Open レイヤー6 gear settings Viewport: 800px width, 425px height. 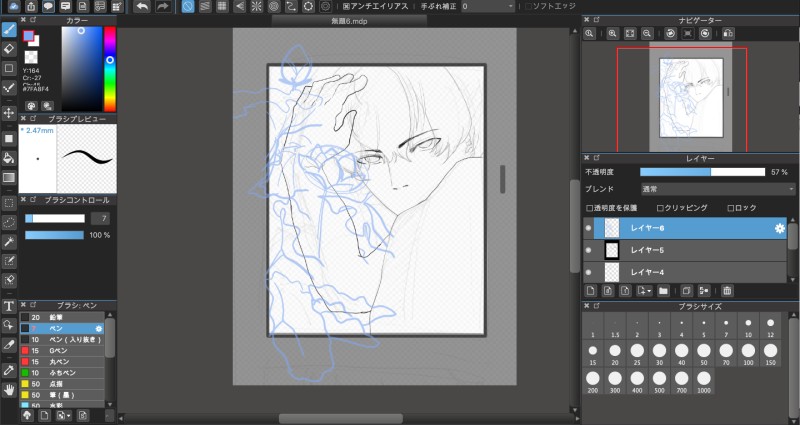point(780,229)
